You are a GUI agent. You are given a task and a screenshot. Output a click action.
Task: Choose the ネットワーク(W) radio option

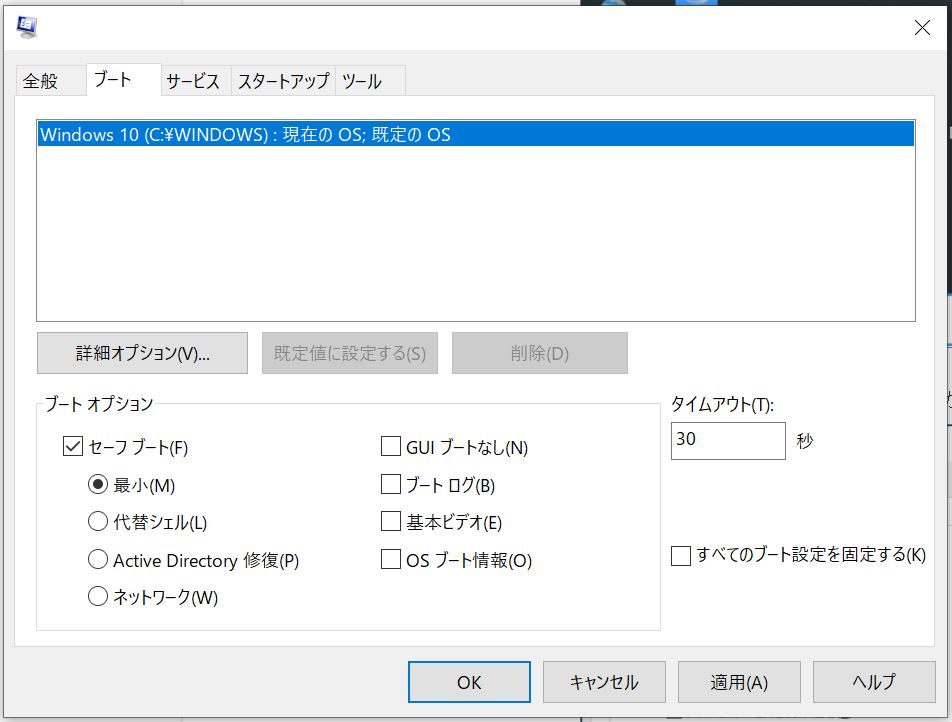98,596
